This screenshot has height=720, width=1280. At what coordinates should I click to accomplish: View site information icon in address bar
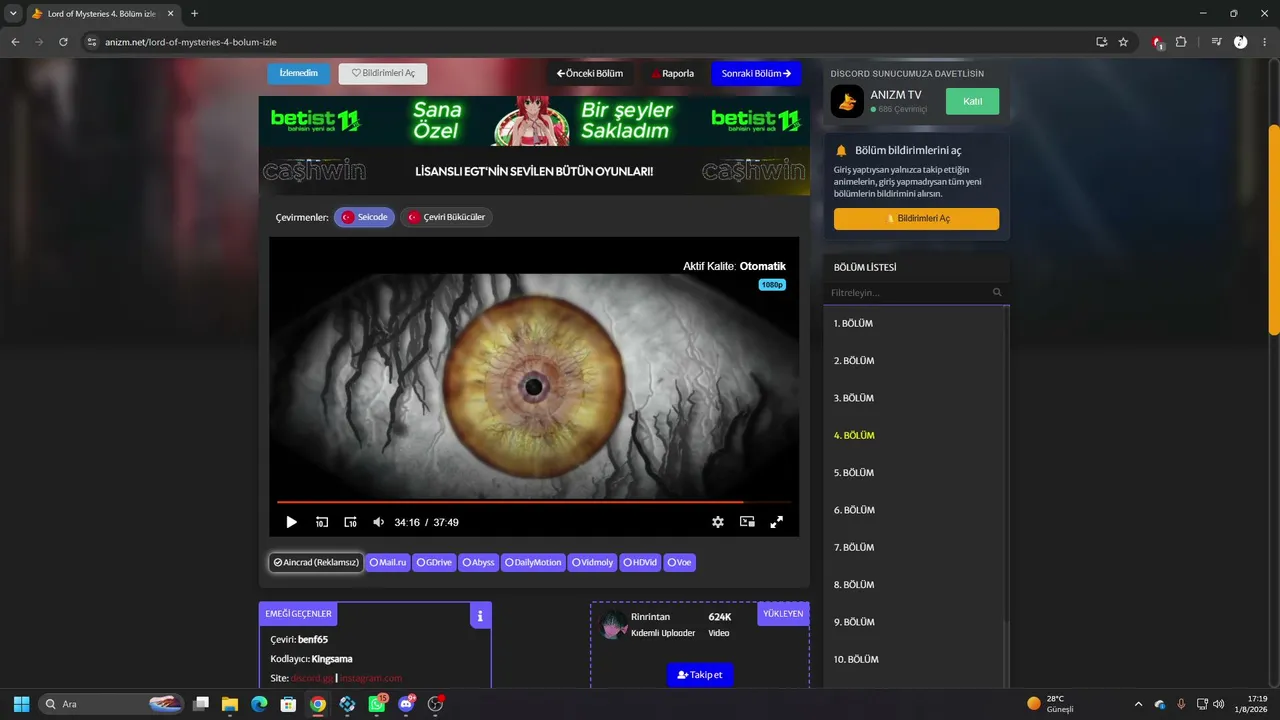(x=92, y=42)
